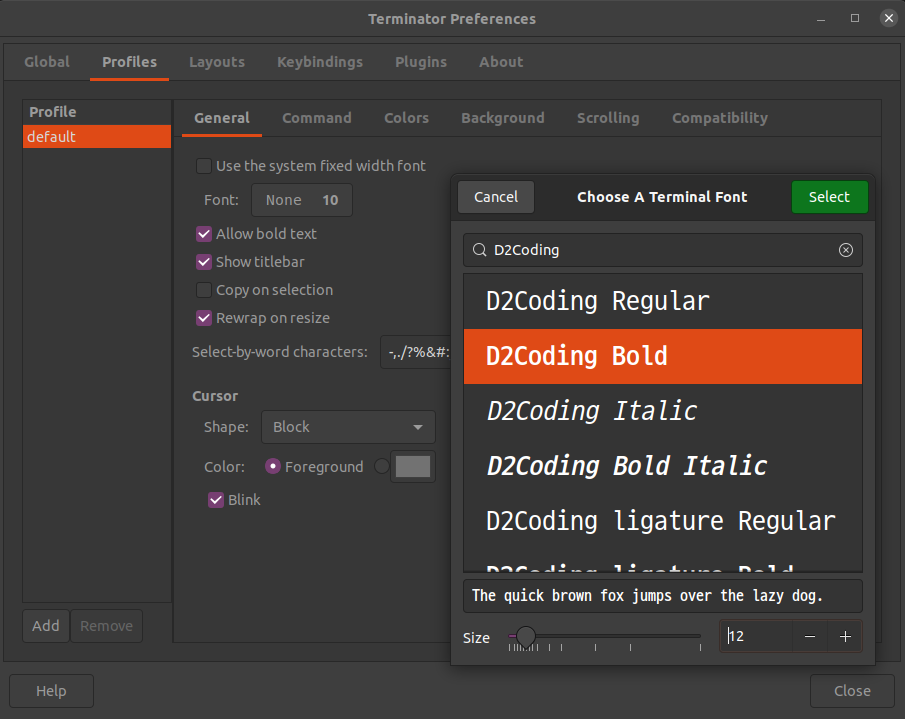Confirm font with the green Select button

pos(829,197)
